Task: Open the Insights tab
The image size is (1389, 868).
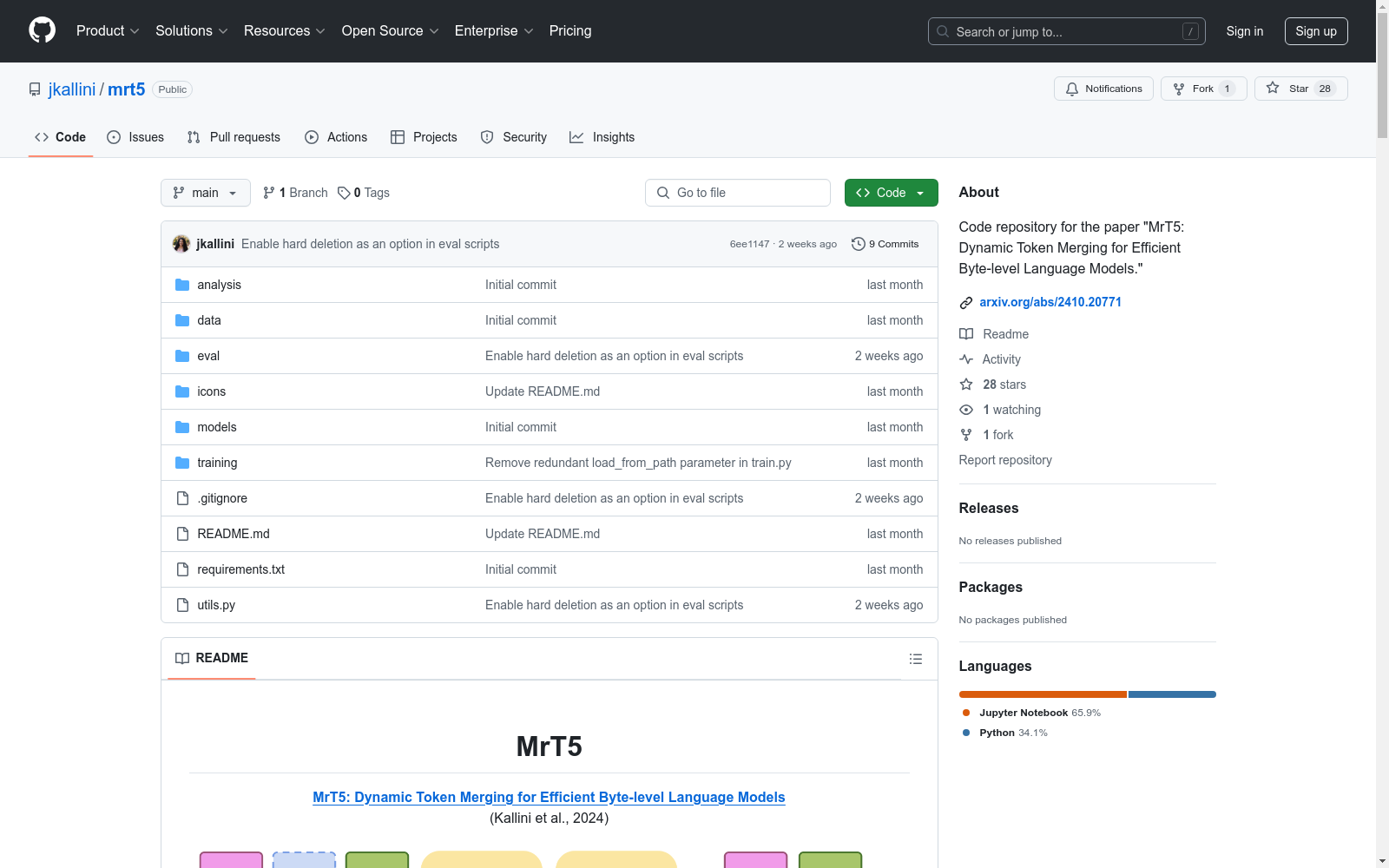Action: [x=602, y=137]
